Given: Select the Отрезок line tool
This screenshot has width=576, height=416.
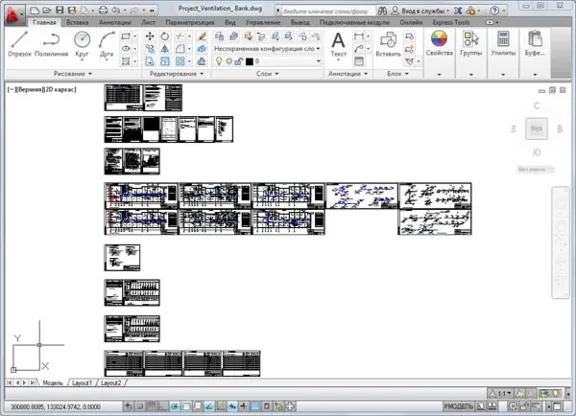Looking at the screenshot, I should pyautogui.click(x=19, y=44).
